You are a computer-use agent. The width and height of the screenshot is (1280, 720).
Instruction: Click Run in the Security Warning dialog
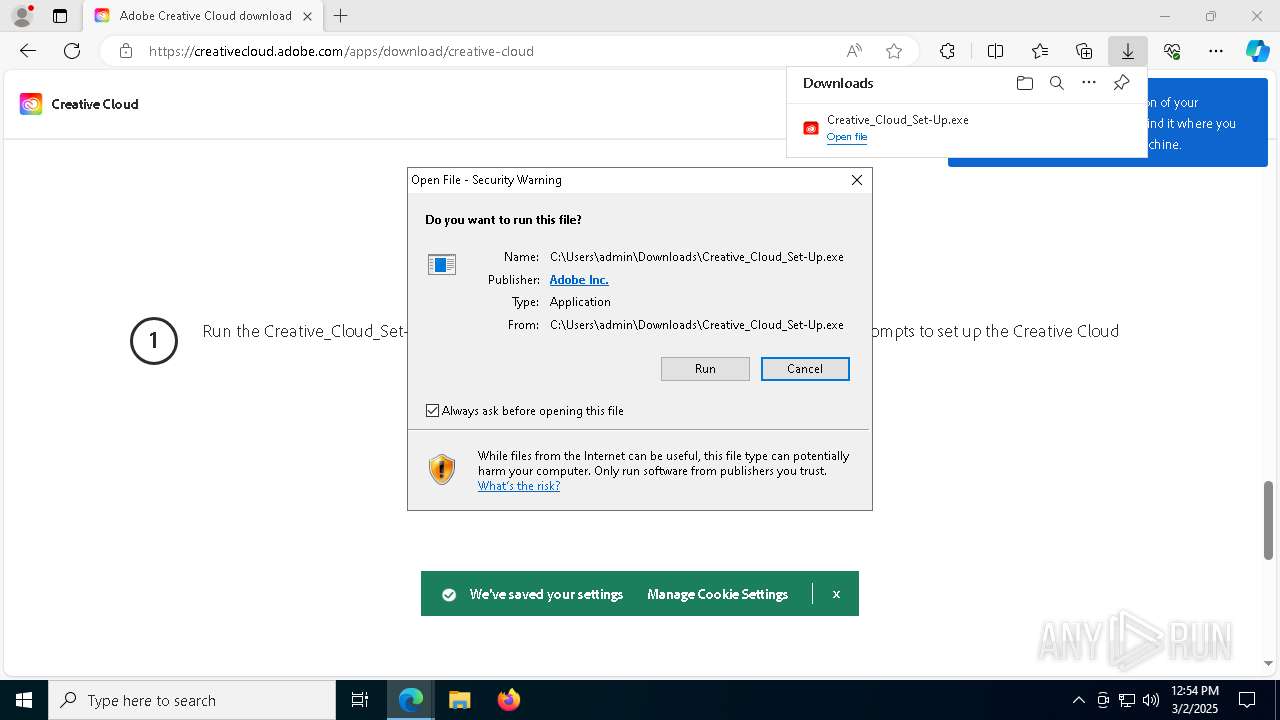(x=705, y=369)
